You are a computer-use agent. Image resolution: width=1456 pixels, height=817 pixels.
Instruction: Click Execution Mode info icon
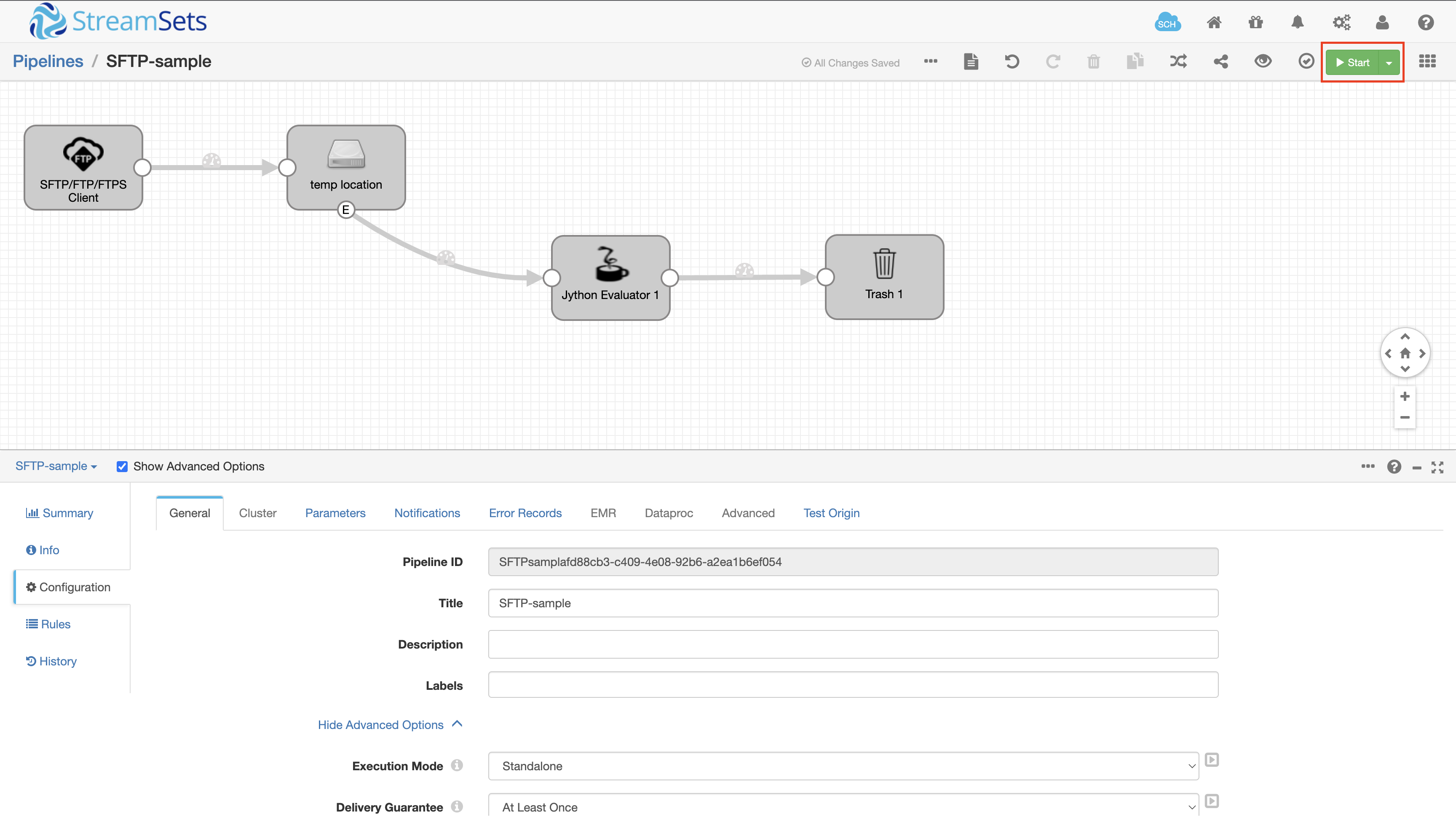(x=457, y=766)
